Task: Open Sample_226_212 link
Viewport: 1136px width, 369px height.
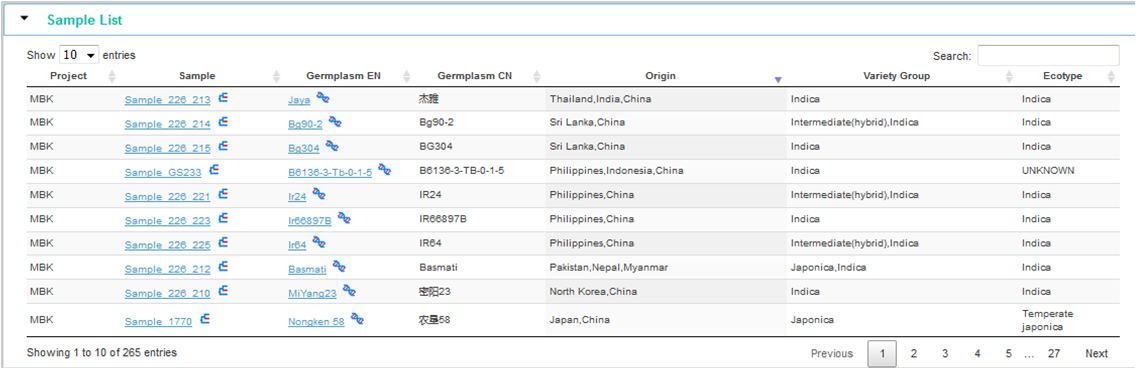Action: click(167, 270)
